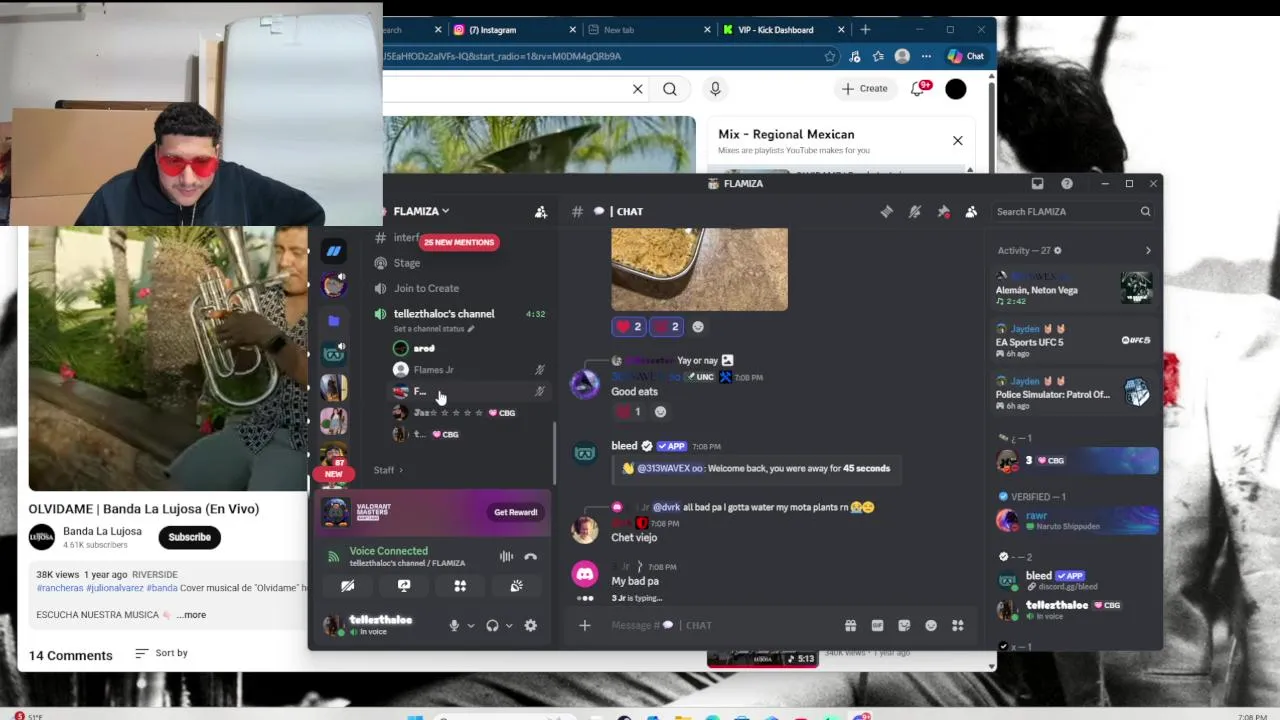Click @dvrk mention in chat message
The width and height of the screenshot is (1280, 720).
click(x=667, y=507)
